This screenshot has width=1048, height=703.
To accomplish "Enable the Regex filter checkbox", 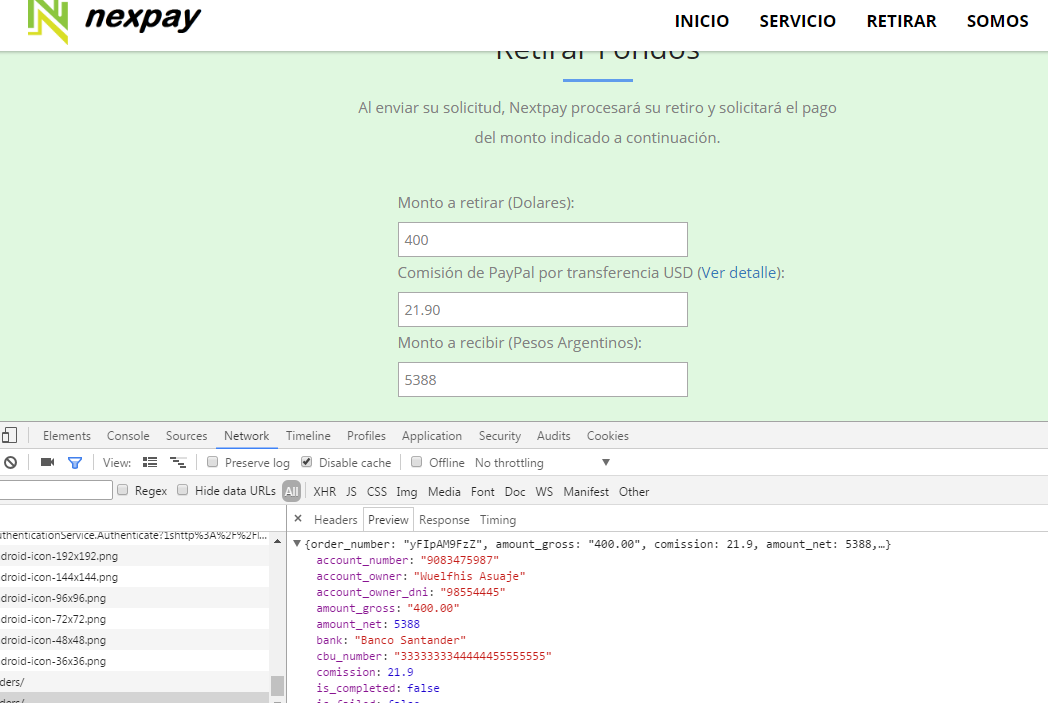I will pos(122,490).
